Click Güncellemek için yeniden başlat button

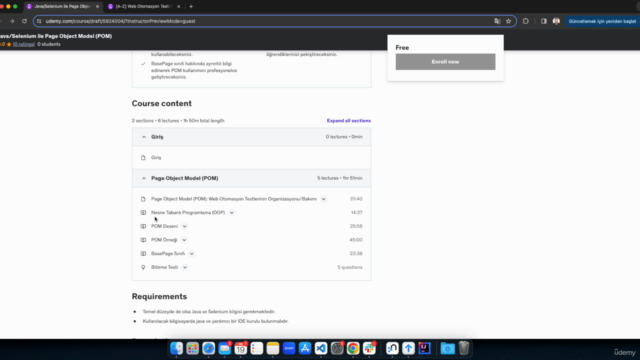602,21
